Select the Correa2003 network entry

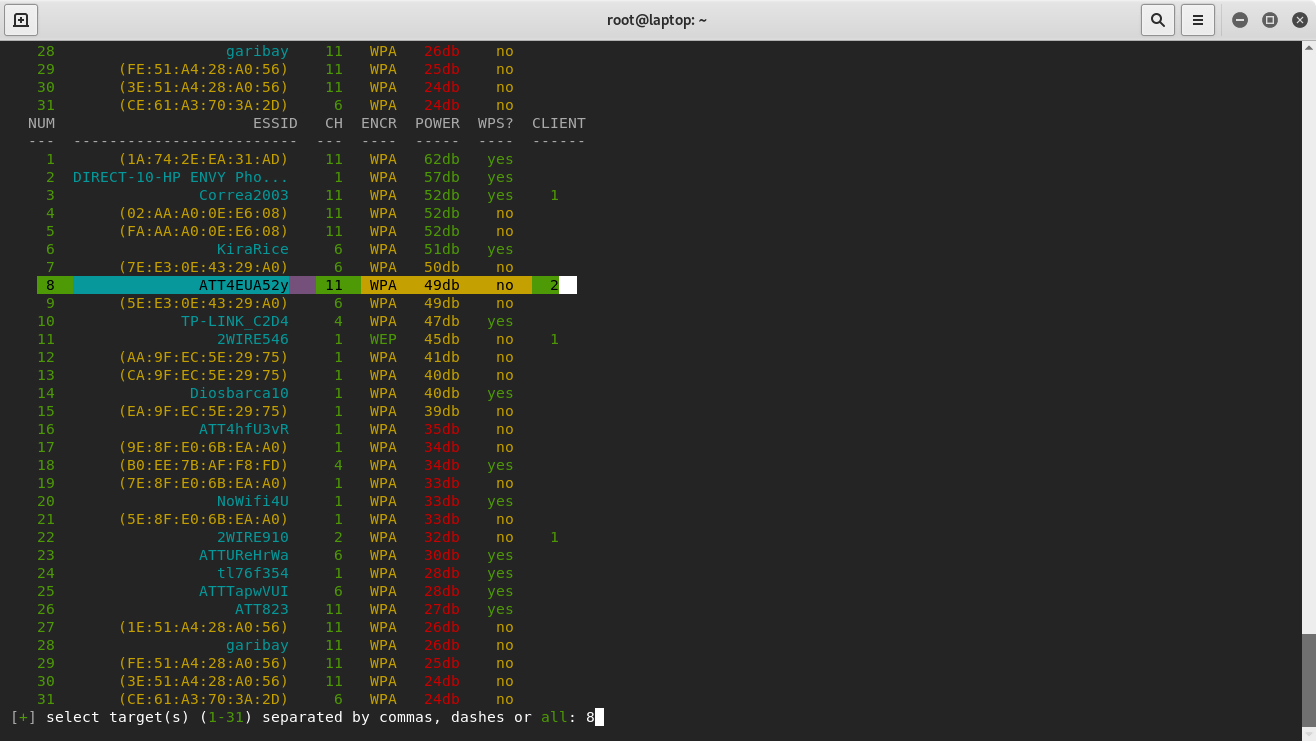click(243, 195)
